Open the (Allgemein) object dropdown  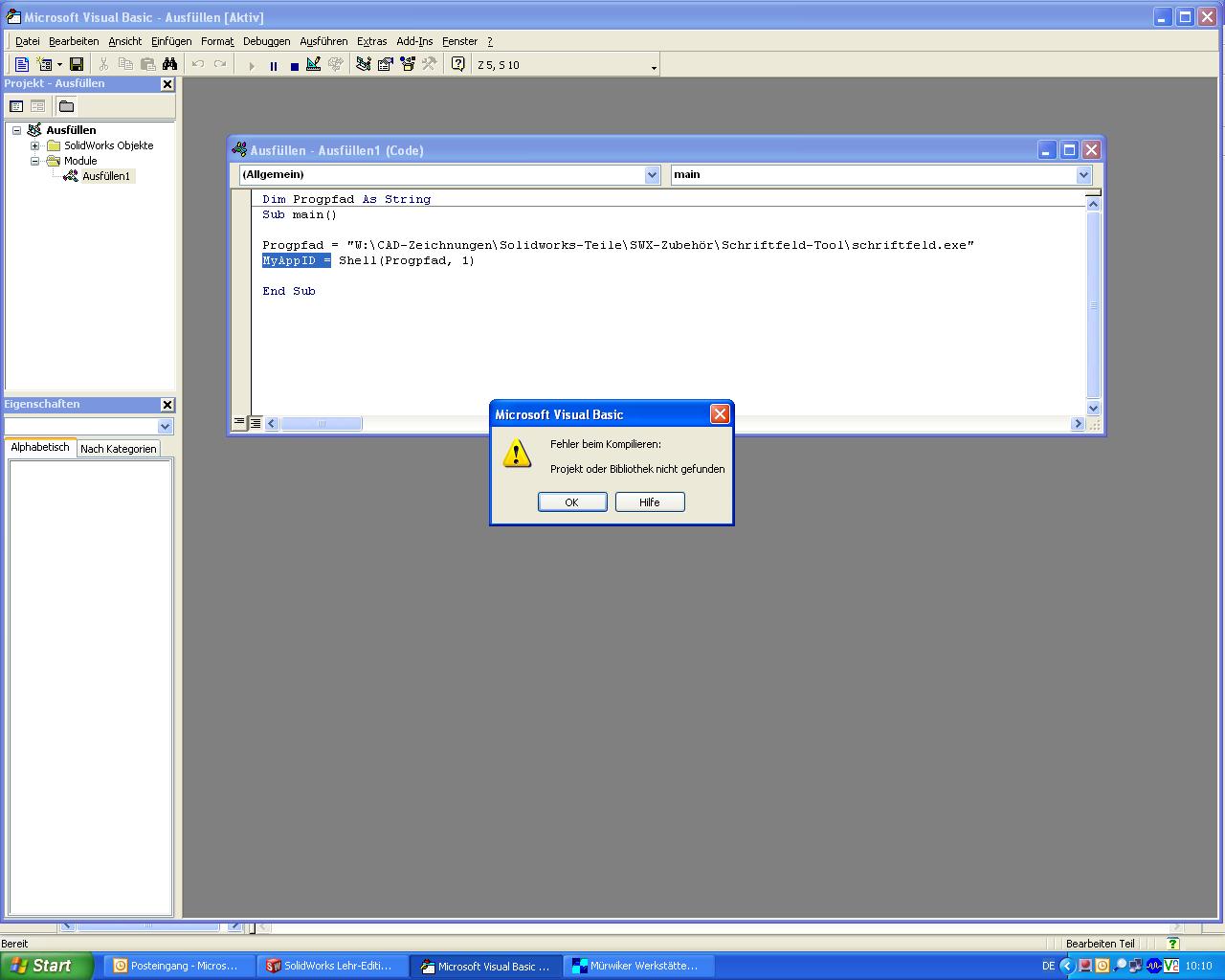(x=652, y=174)
